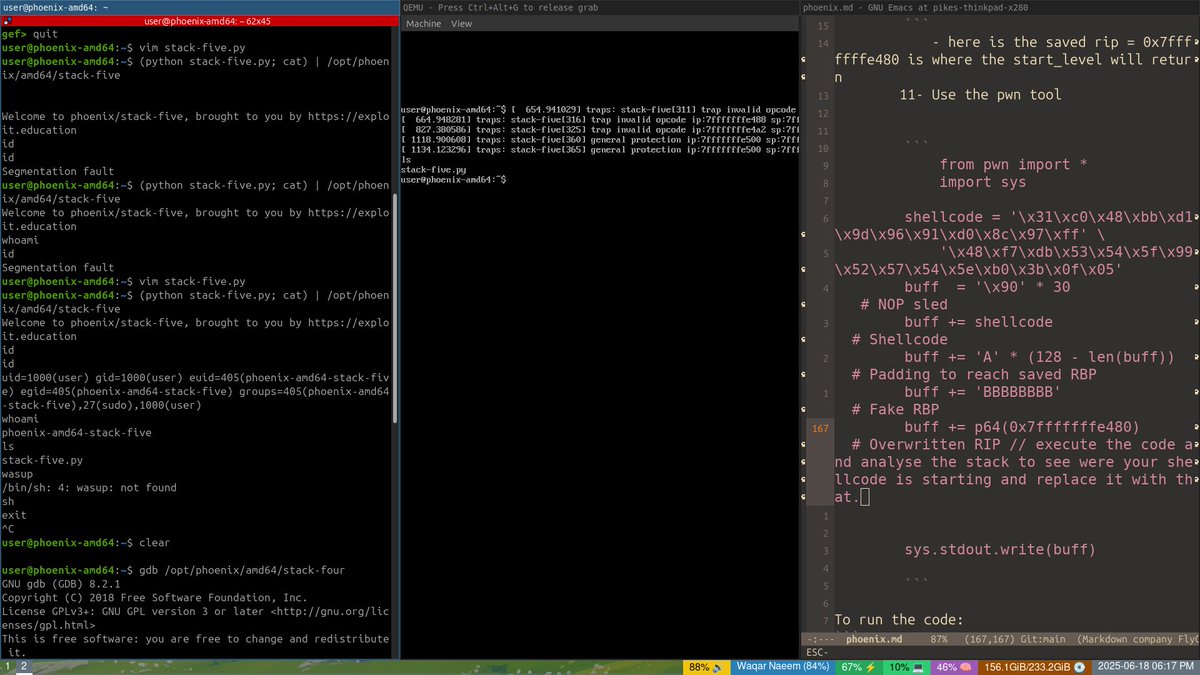
Task: Click the '# NOP sled' comment in Emacs
Action: [x=903, y=304]
